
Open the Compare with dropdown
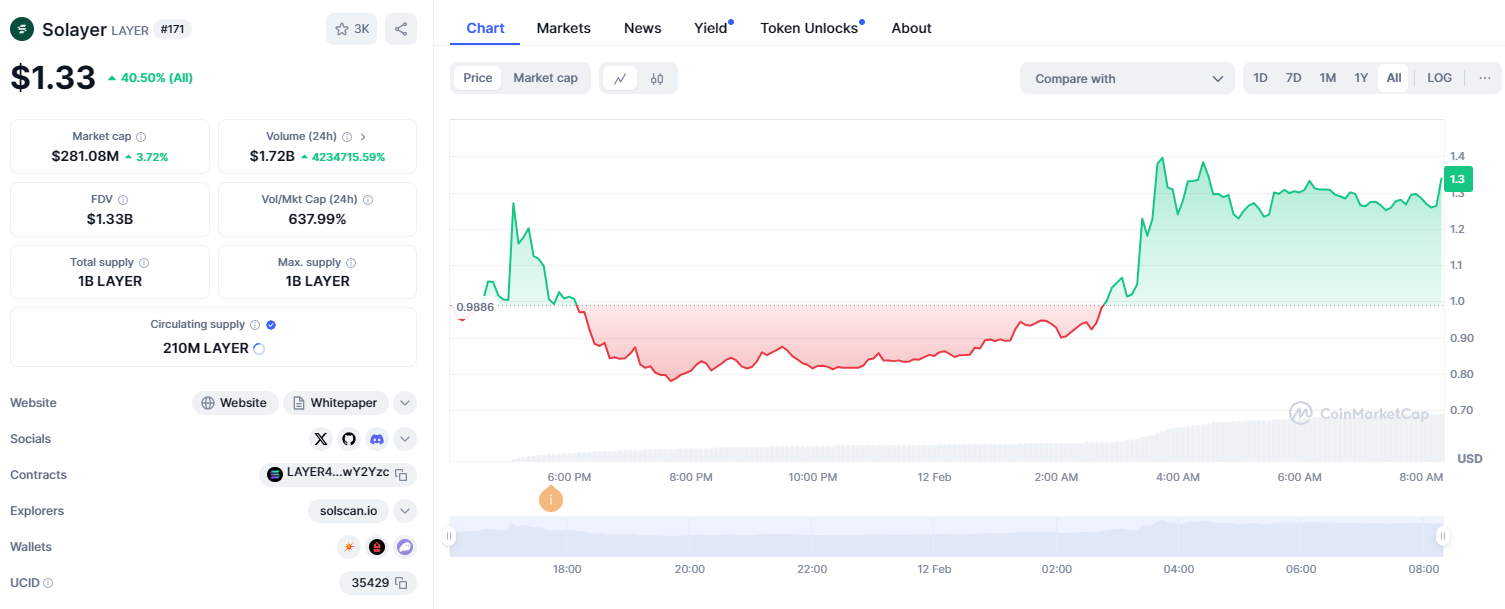click(1127, 78)
